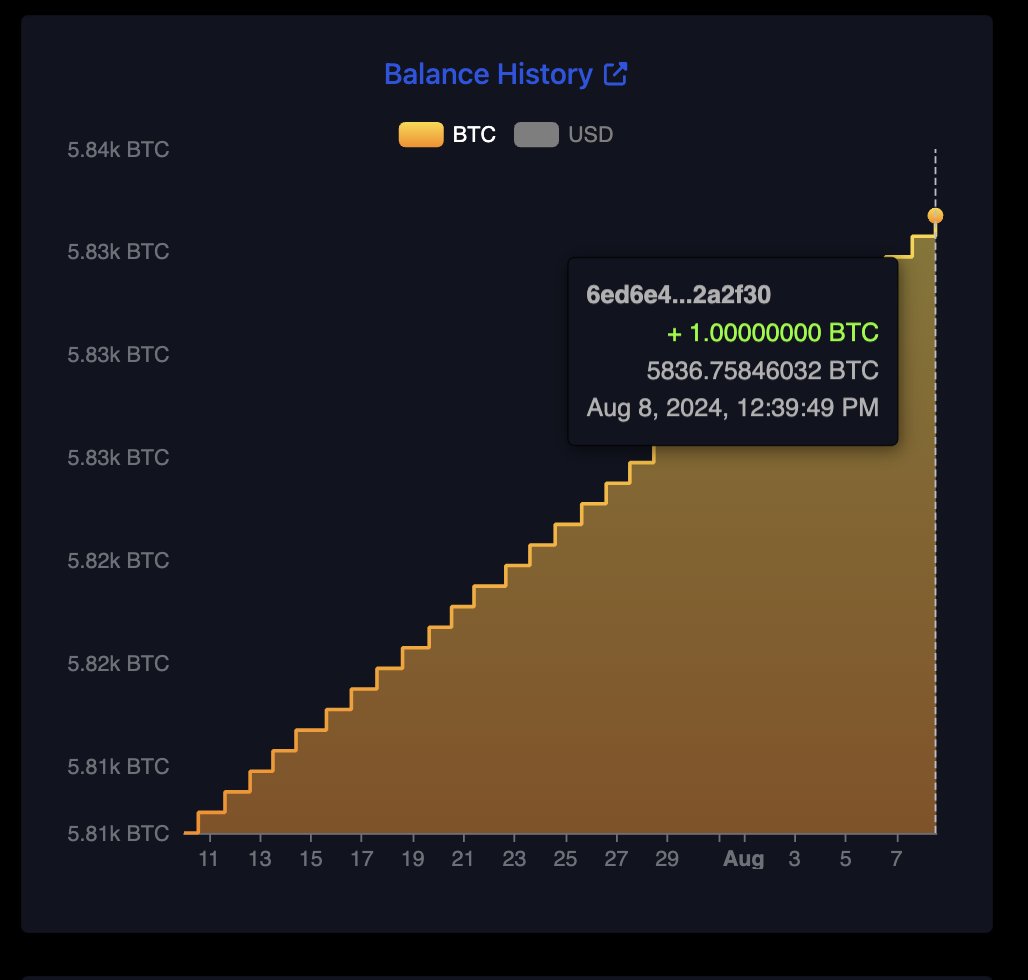Click the 19 x-axis date label

pyautogui.click(x=413, y=859)
